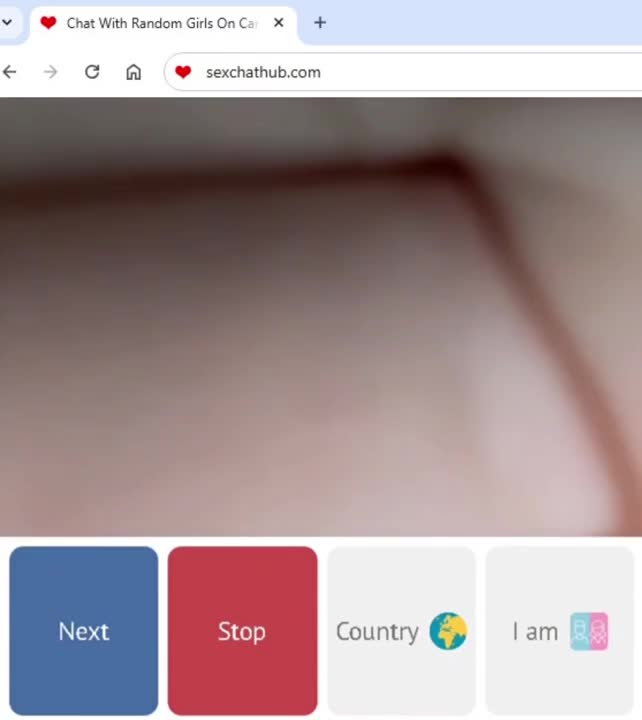The height and width of the screenshot is (720, 642).
Task: Open the Country selector
Action: click(401, 631)
